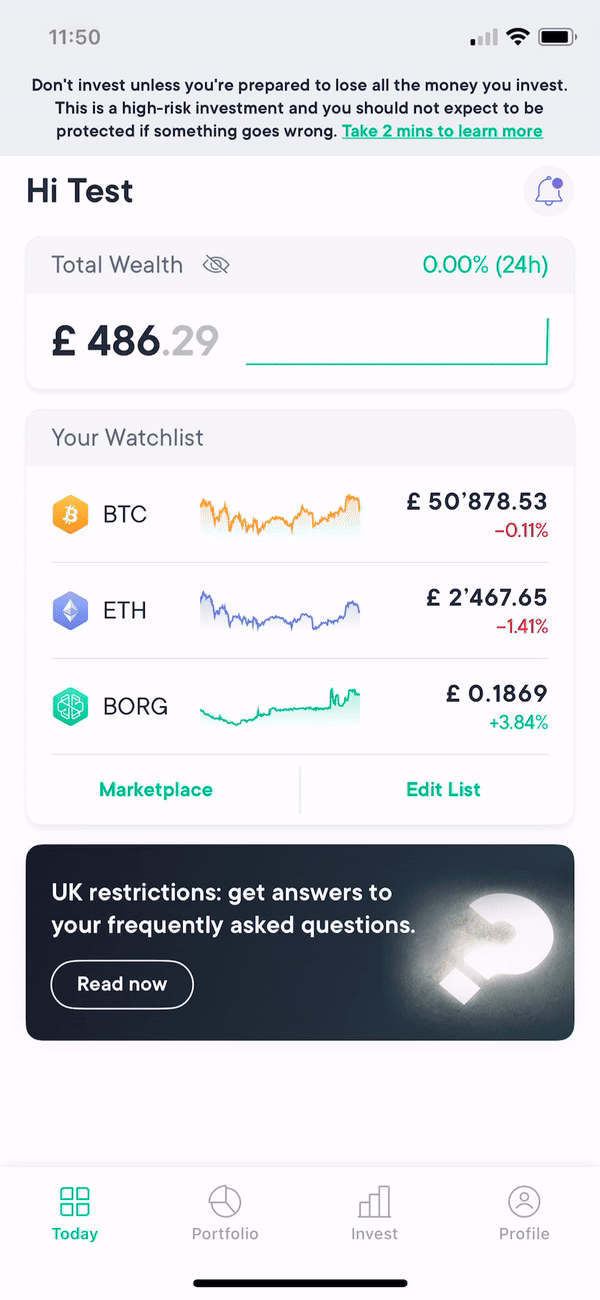
Task: Click the Read now button
Action: 122,984
